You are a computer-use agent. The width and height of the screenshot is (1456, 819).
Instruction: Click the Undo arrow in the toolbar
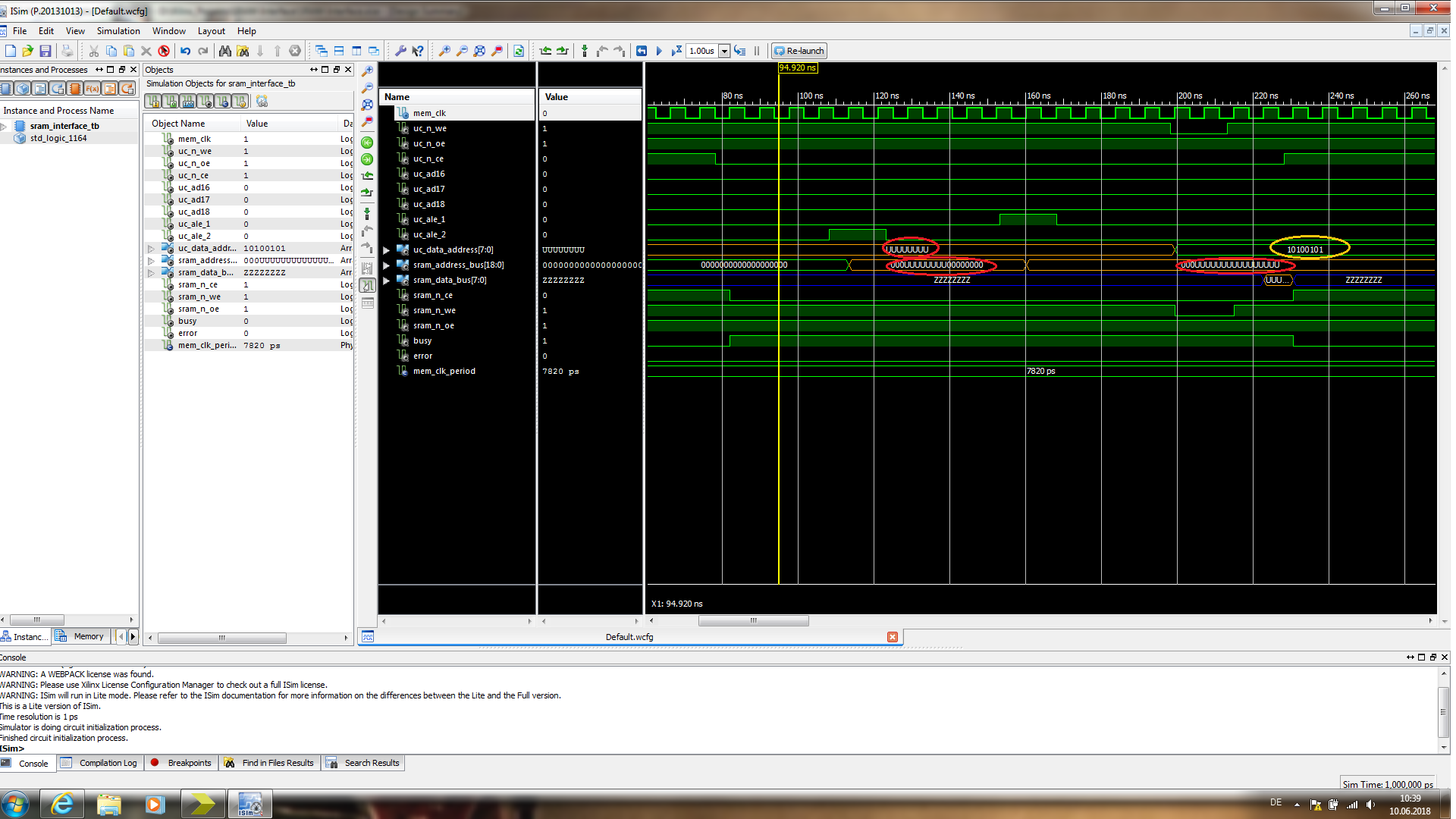click(185, 51)
